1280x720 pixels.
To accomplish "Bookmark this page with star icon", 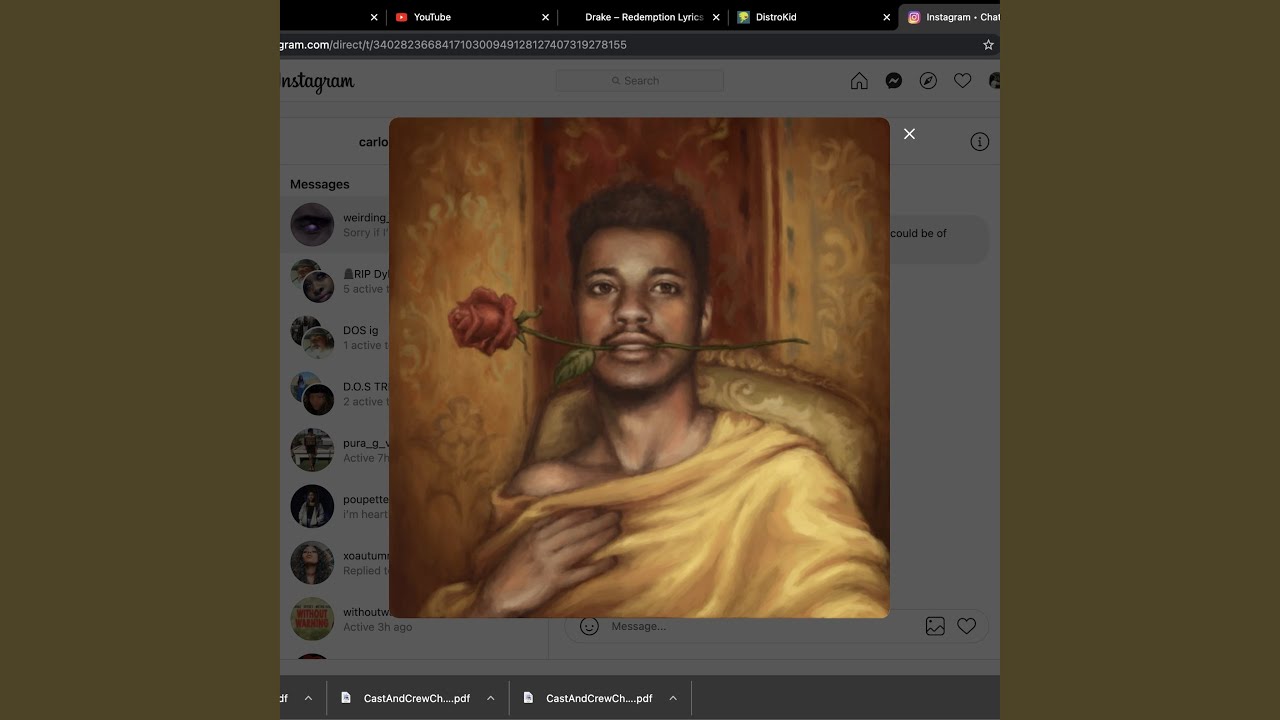I will click(988, 45).
